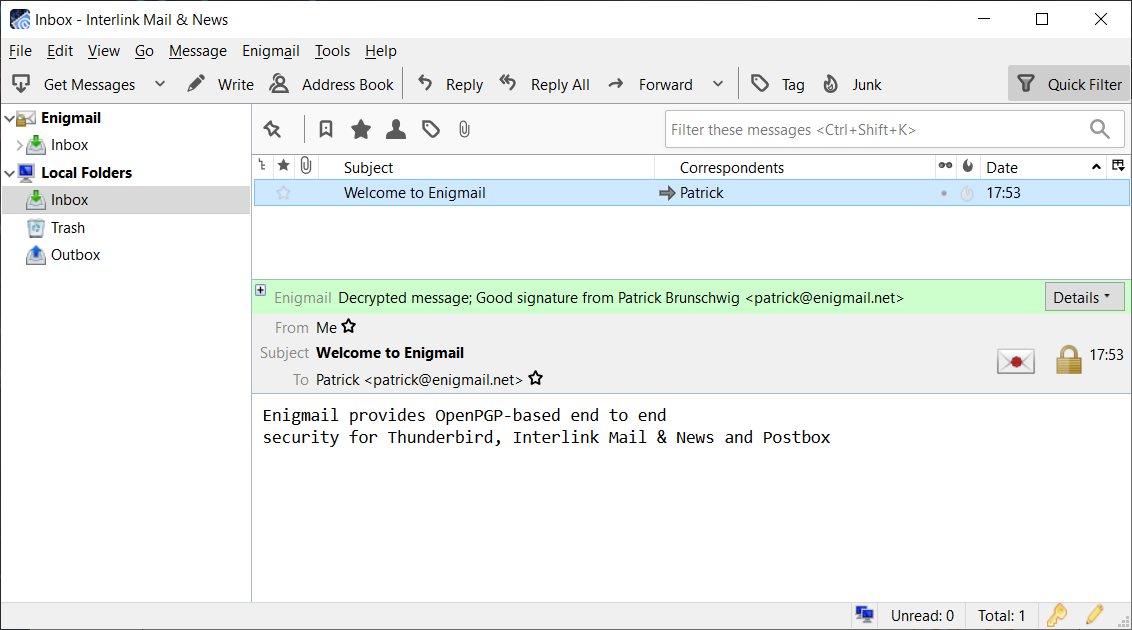Select the Inbox under Local Folders

(x=126, y=200)
